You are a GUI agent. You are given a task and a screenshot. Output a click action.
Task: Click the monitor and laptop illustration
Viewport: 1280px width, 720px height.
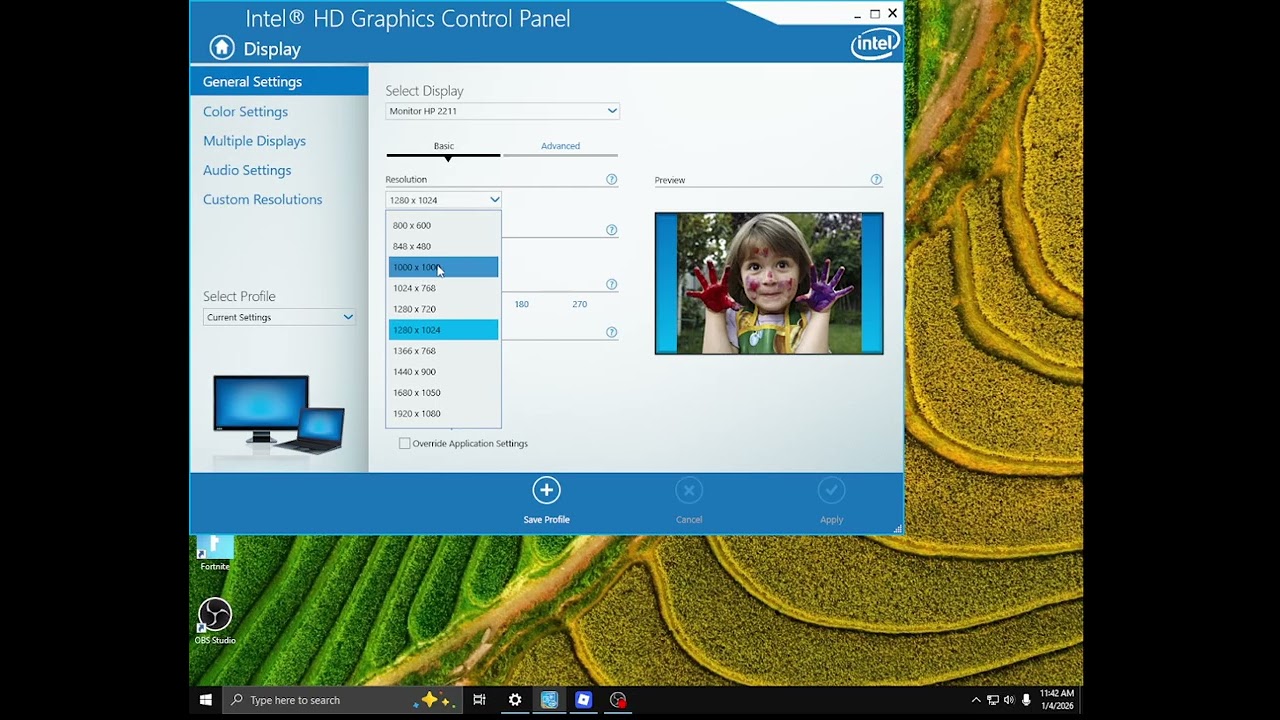coord(279,415)
